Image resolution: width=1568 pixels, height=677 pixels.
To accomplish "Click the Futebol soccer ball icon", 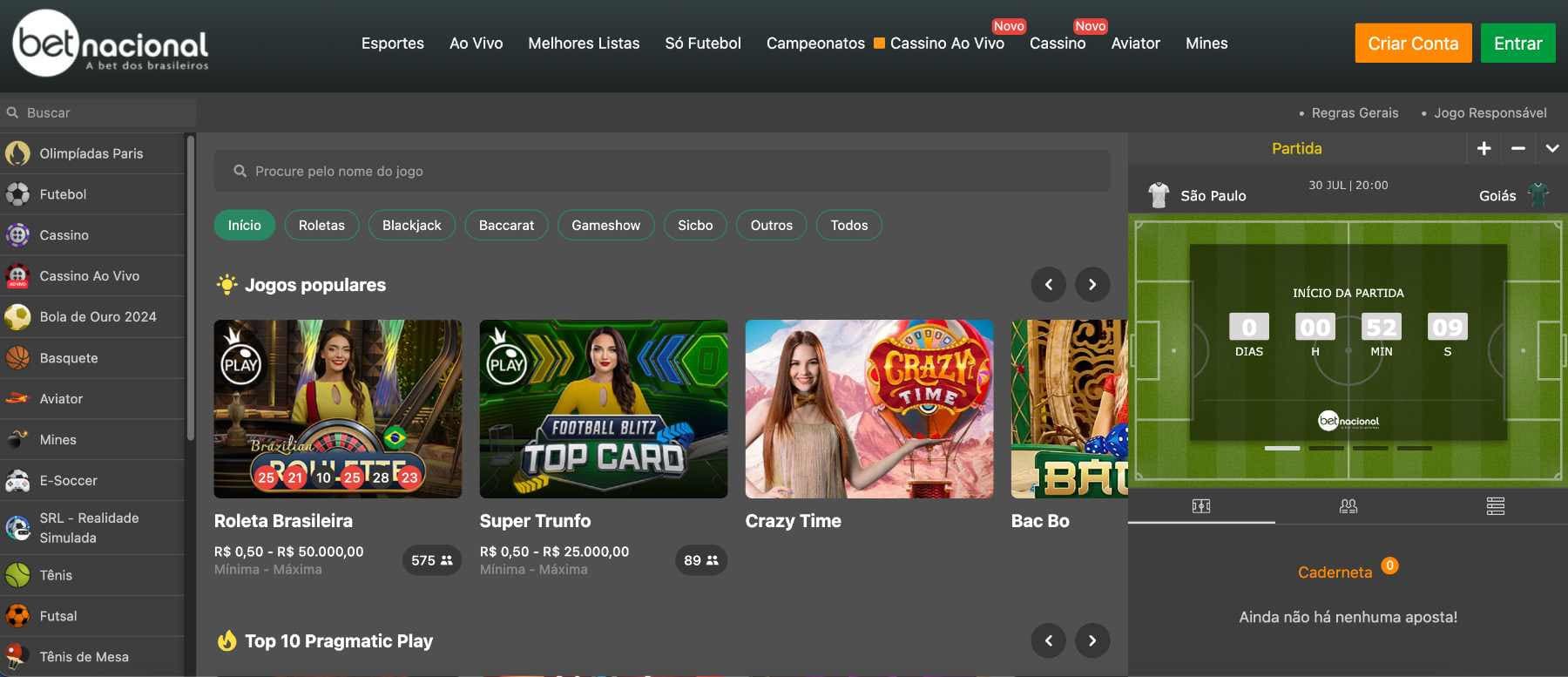I will (x=17, y=194).
